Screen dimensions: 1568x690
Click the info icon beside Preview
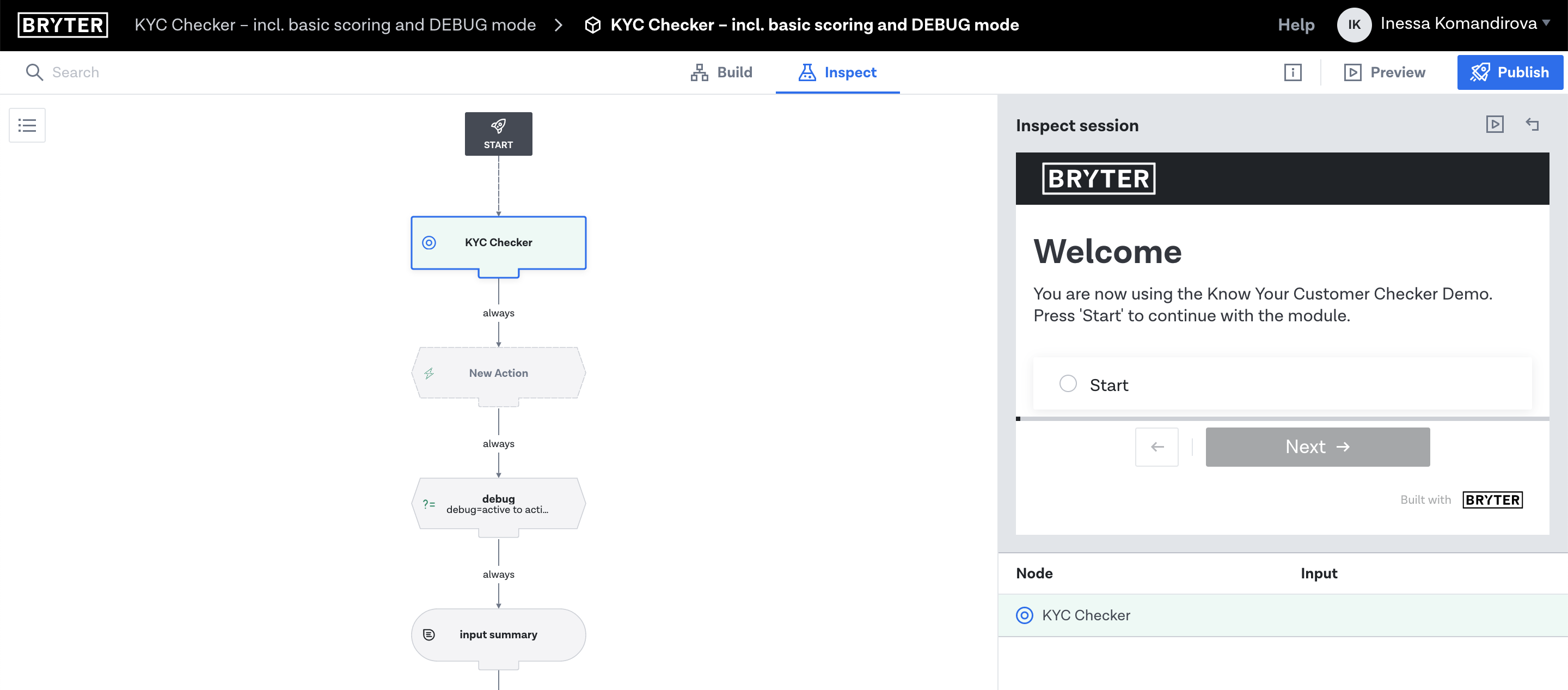tap(1293, 72)
